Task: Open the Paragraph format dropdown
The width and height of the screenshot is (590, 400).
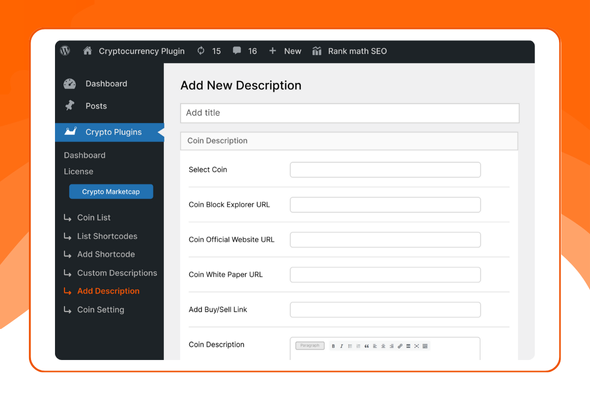Action: [x=310, y=346]
